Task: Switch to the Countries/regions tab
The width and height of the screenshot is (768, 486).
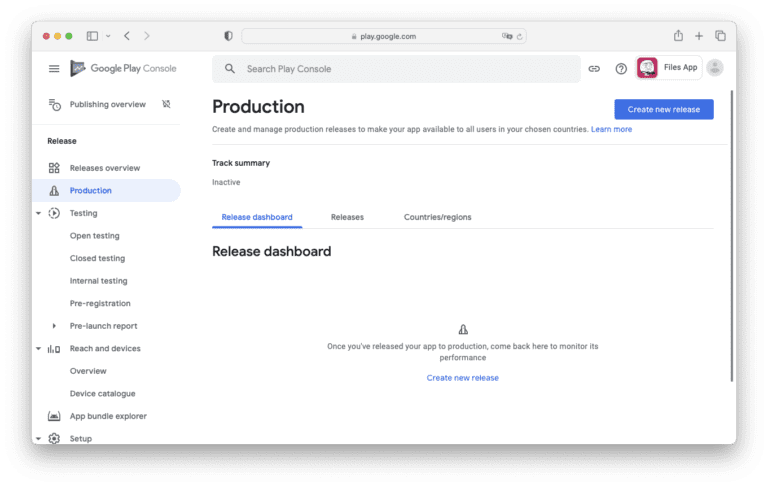Action: click(x=437, y=217)
